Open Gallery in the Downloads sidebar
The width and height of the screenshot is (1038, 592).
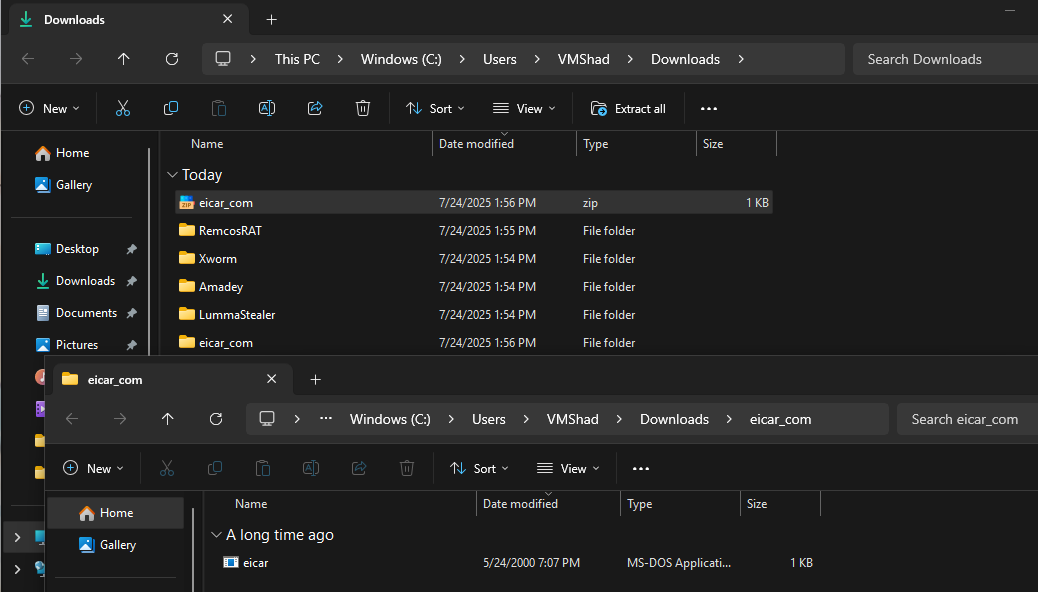pyautogui.click(x=73, y=185)
